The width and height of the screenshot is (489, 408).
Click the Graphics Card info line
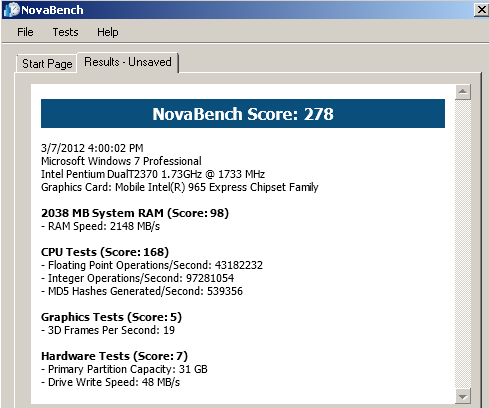(180, 187)
